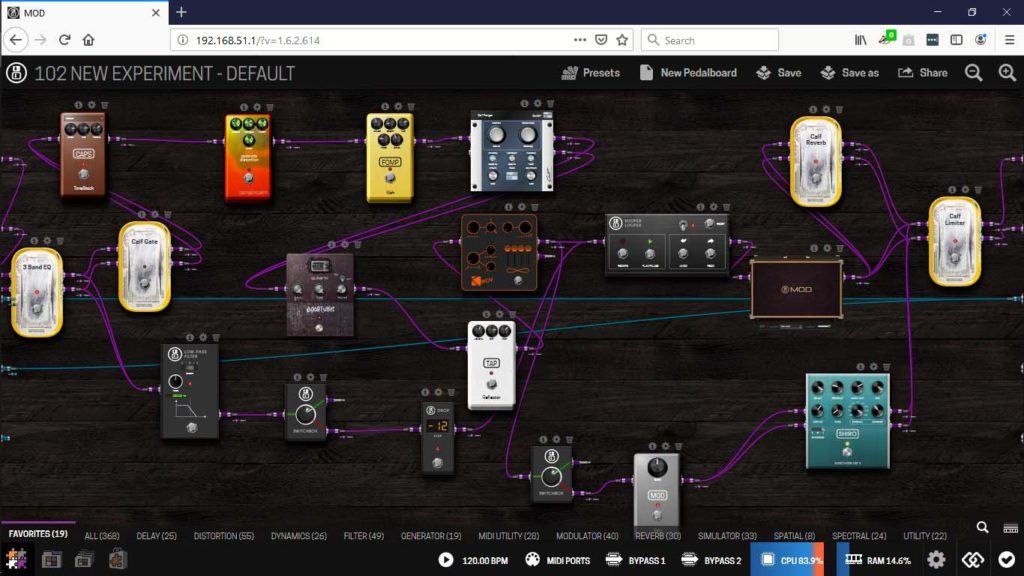The width and height of the screenshot is (1024, 576).
Task: Show the Distortion (55) plugin category
Action: (224, 536)
